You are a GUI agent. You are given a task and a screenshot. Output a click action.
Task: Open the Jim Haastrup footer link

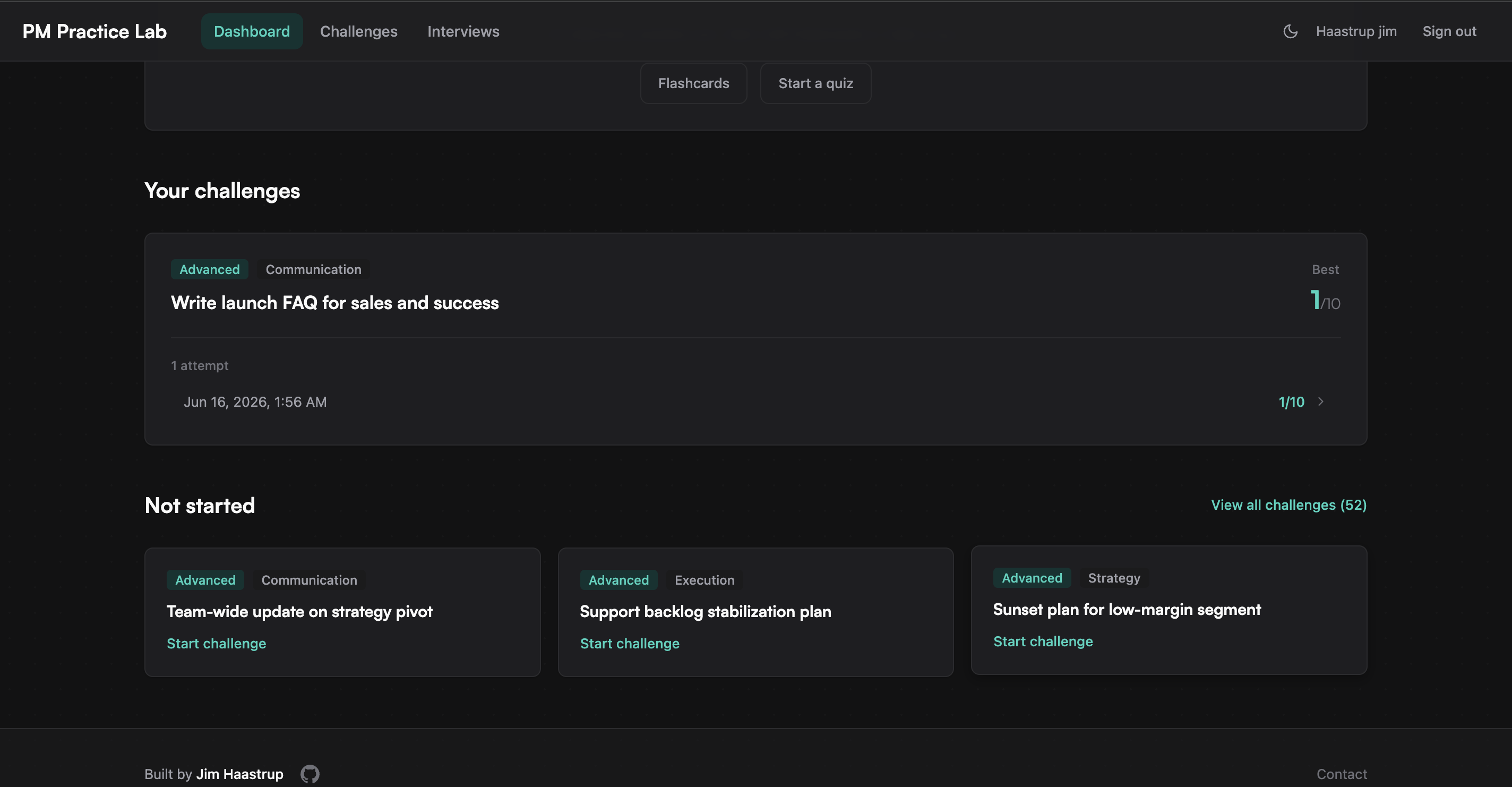click(x=239, y=774)
